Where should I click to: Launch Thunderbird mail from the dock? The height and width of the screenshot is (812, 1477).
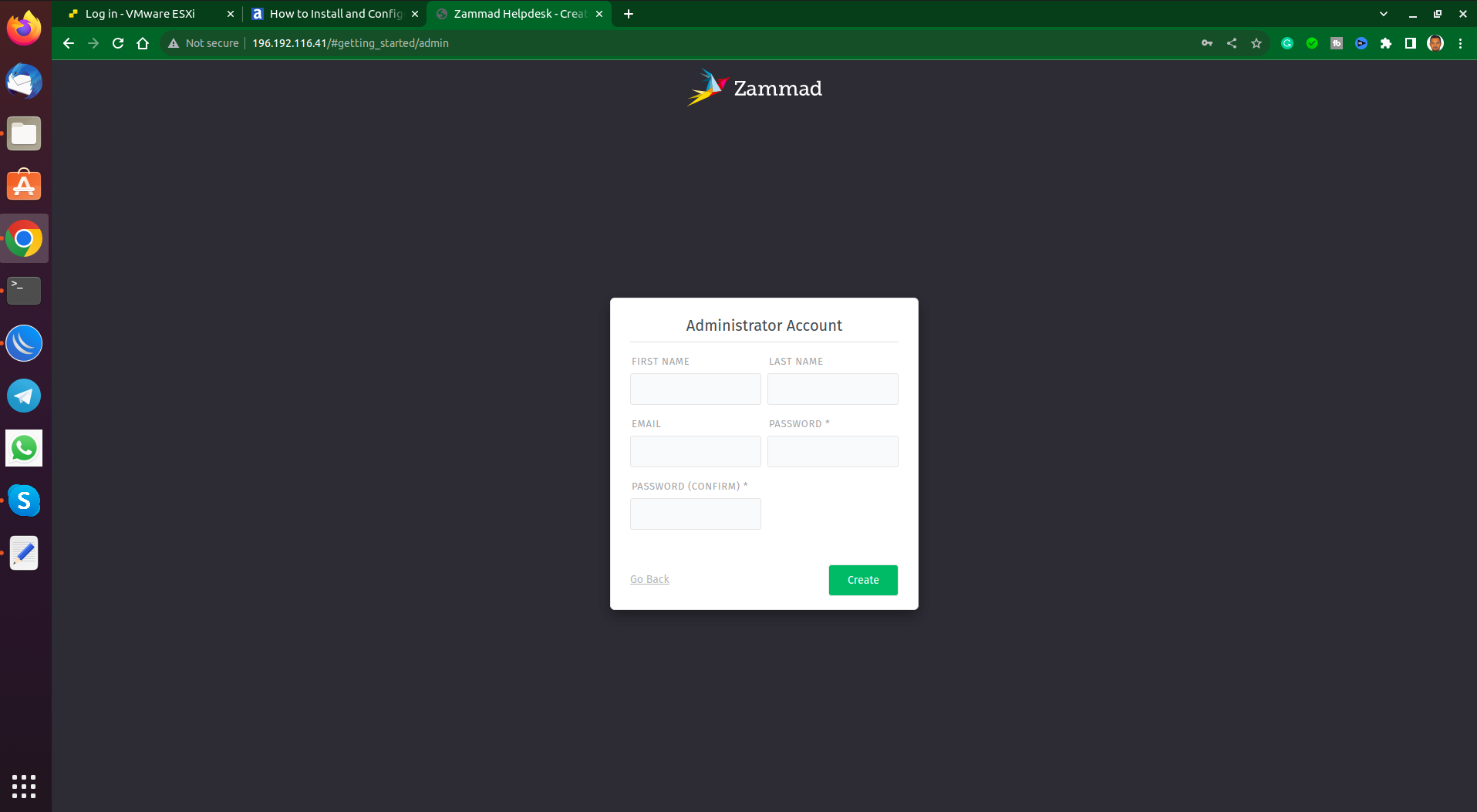tap(24, 81)
